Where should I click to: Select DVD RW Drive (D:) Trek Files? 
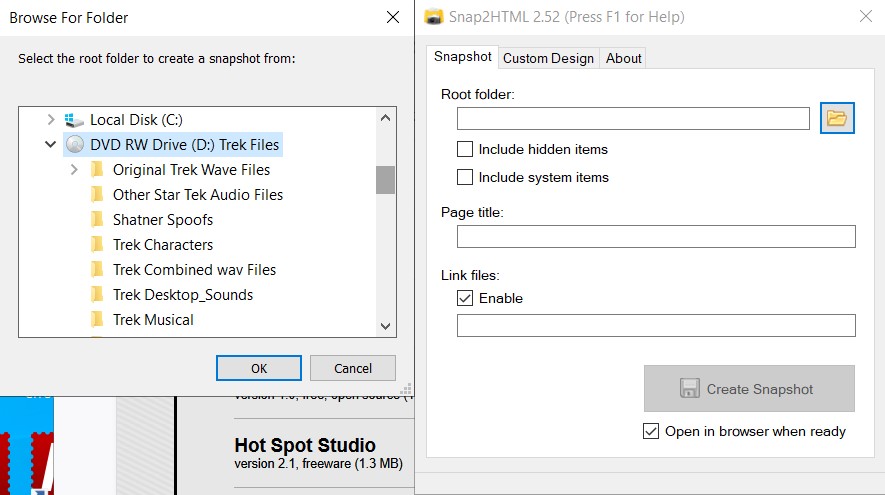[185, 144]
